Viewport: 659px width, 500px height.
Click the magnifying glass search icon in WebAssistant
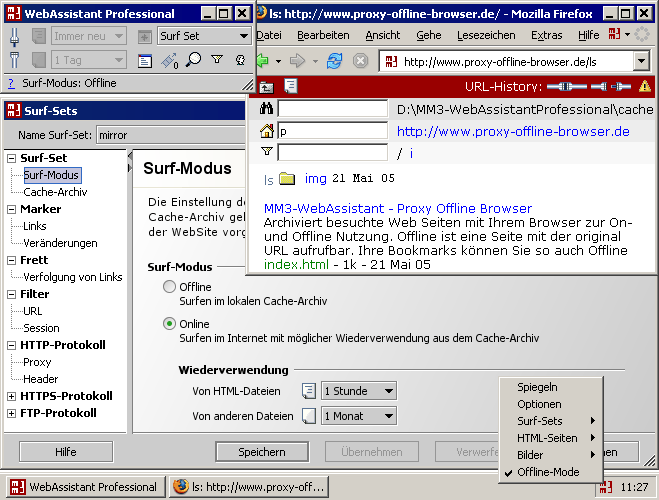(193, 60)
